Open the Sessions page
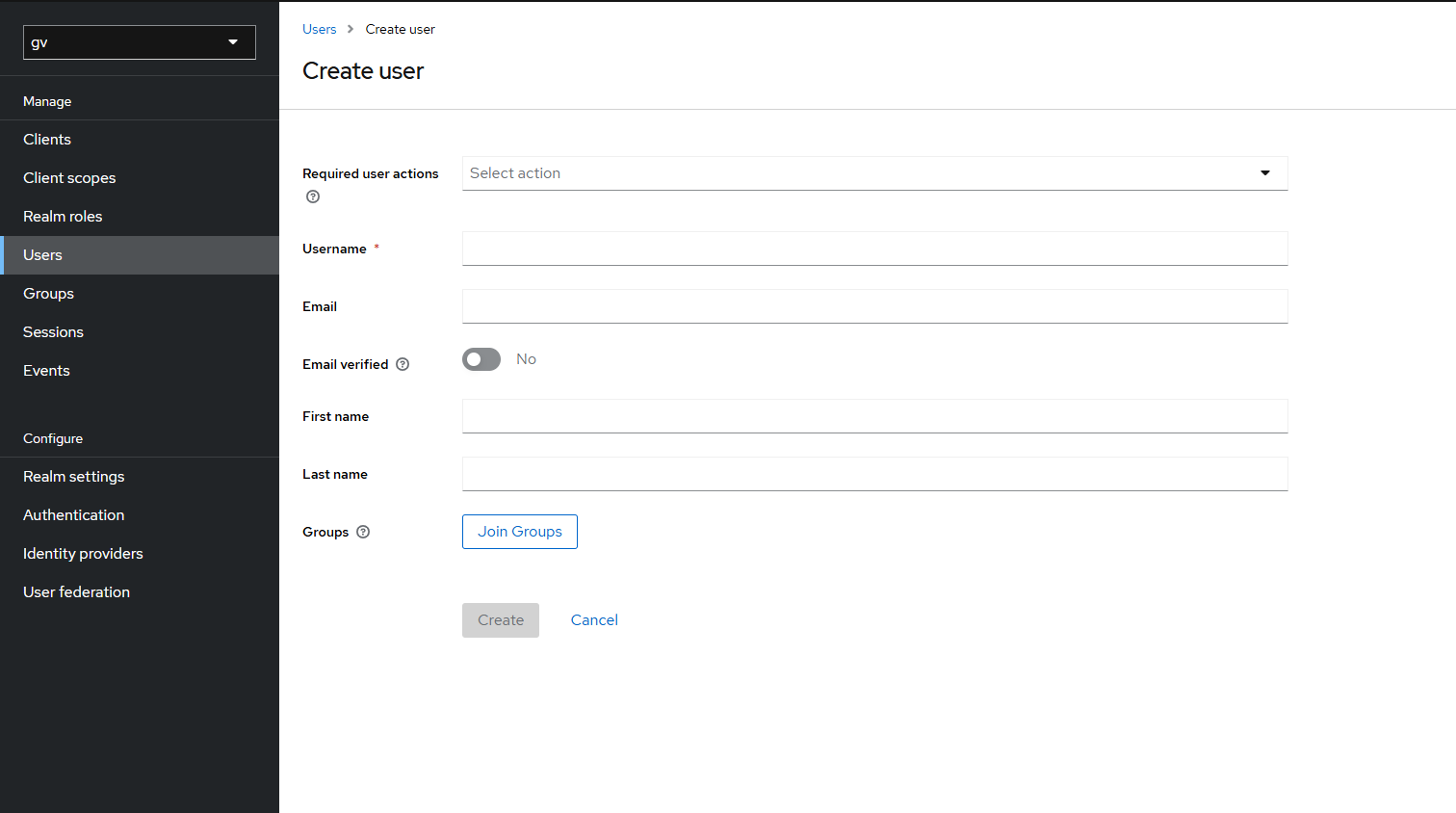 [x=53, y=332]
